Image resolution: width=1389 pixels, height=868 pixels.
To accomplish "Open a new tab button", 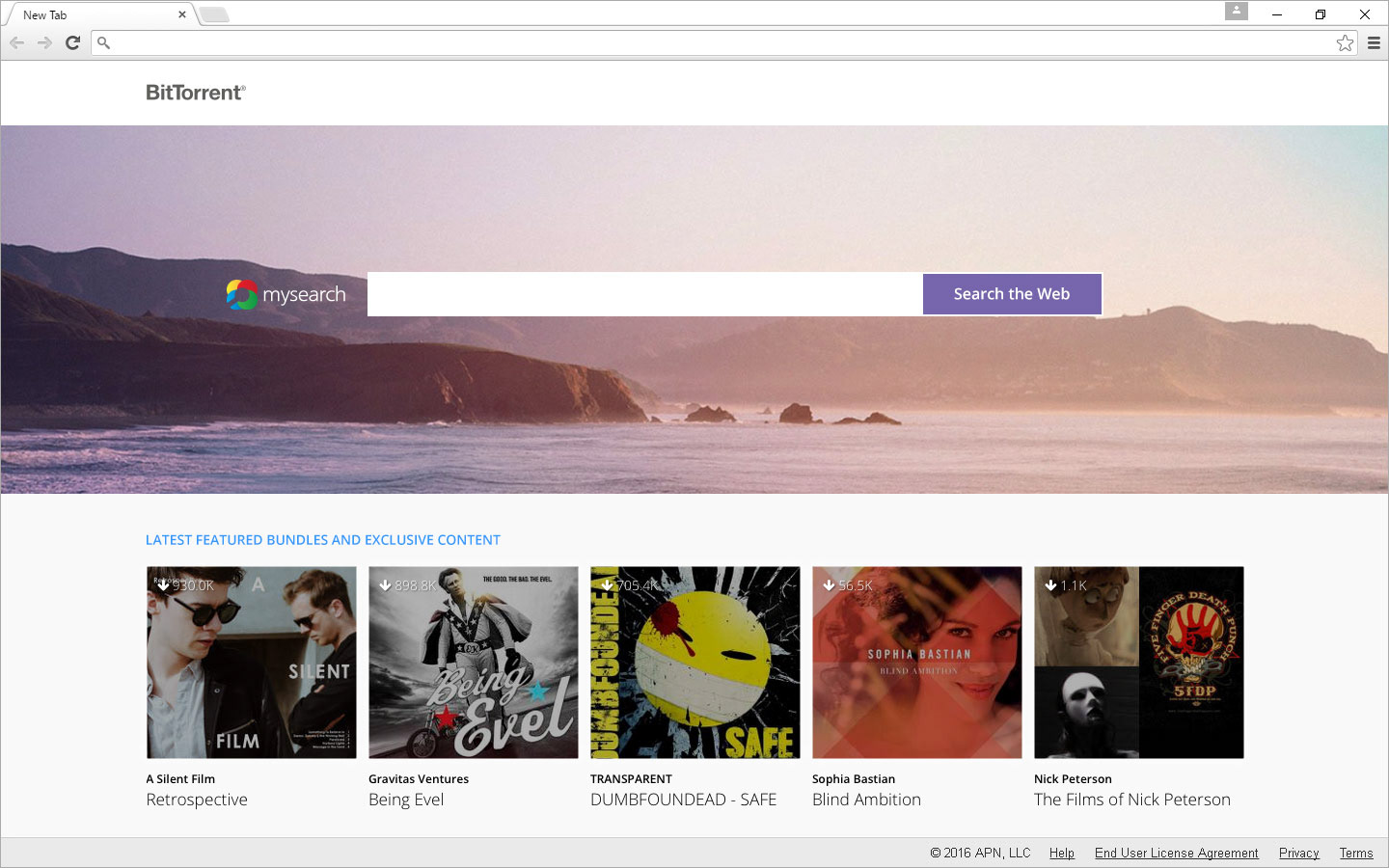I will pos(214,14).
